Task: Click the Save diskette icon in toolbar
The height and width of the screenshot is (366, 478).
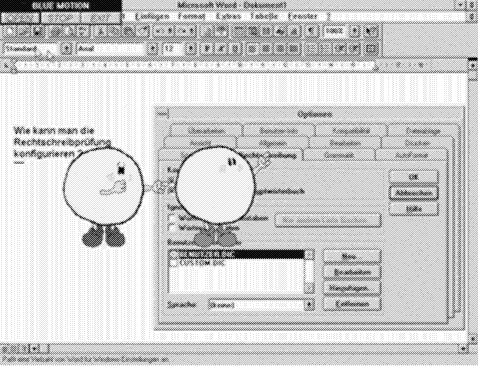Action: coord(38,32)
